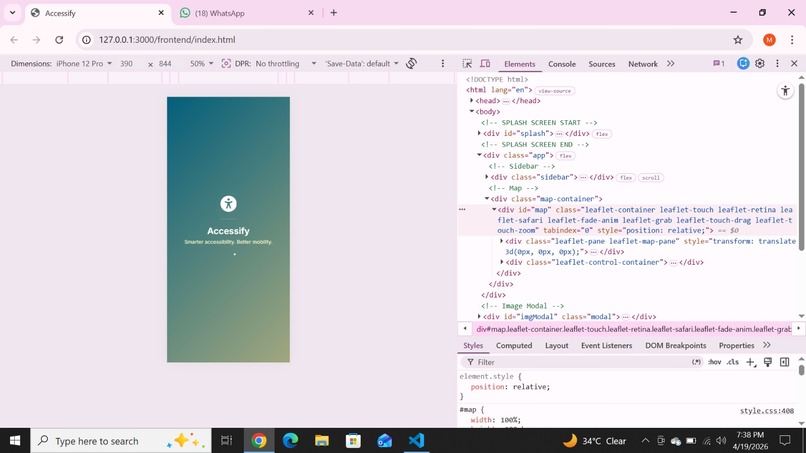Toggle the :hov element state button
The height and width of the screenshot is (453, 806).
pyautogui.click(x=715, y=362)
